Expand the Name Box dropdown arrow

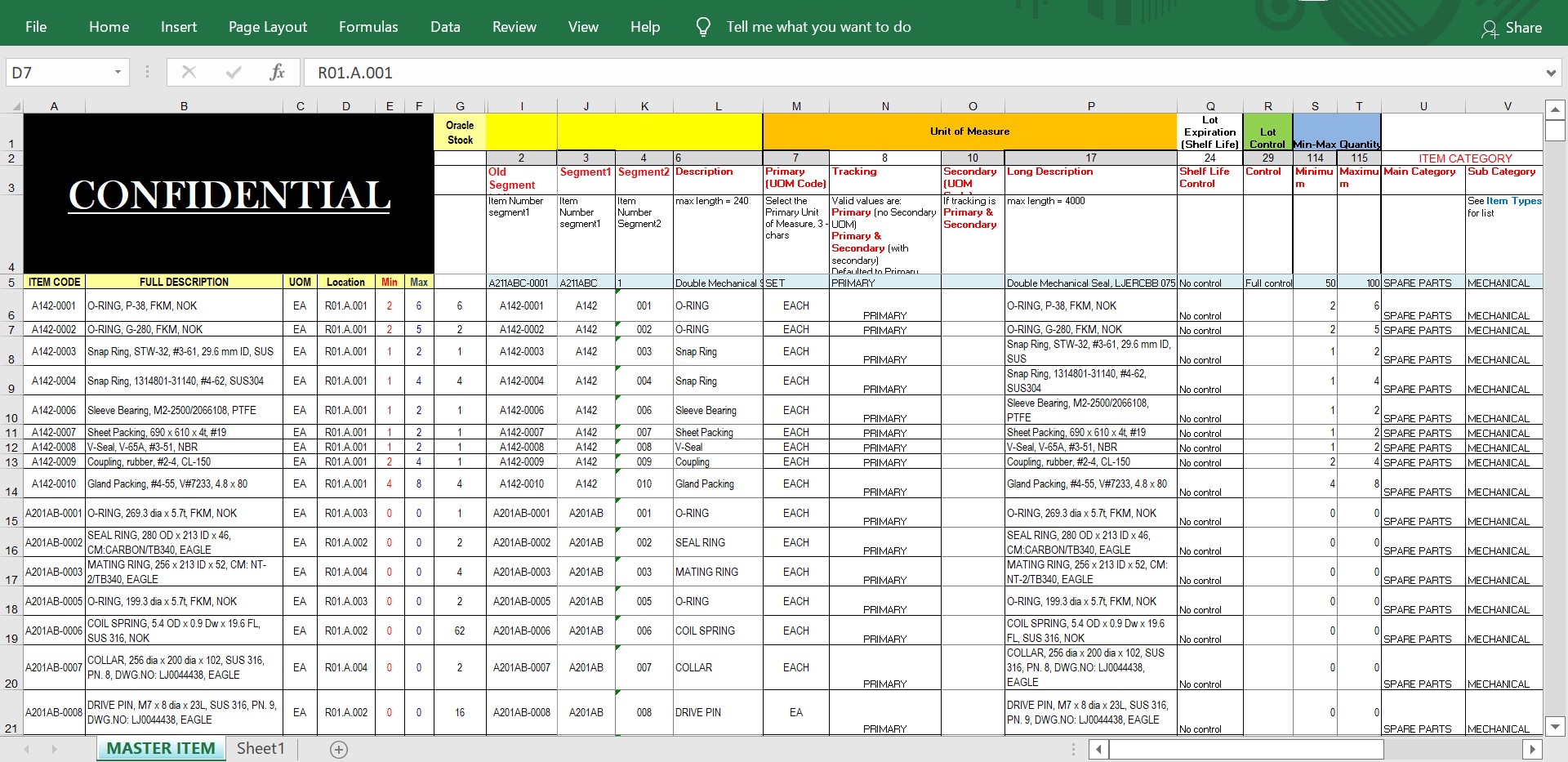coord(118,73)
